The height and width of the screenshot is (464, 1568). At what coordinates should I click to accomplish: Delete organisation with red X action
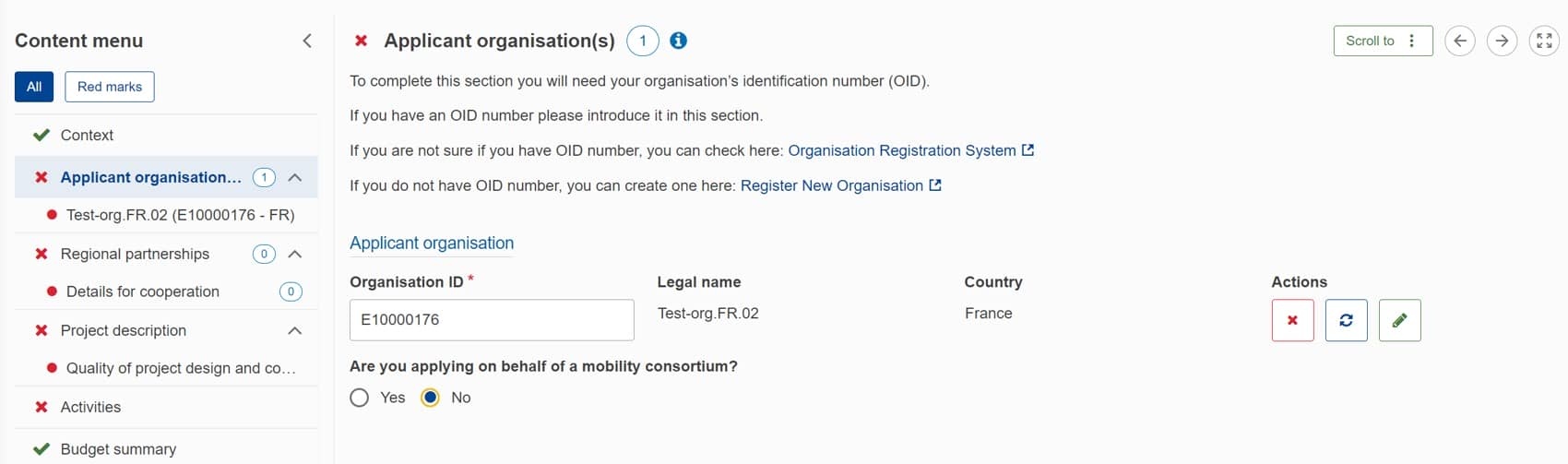click(1292, 320)
